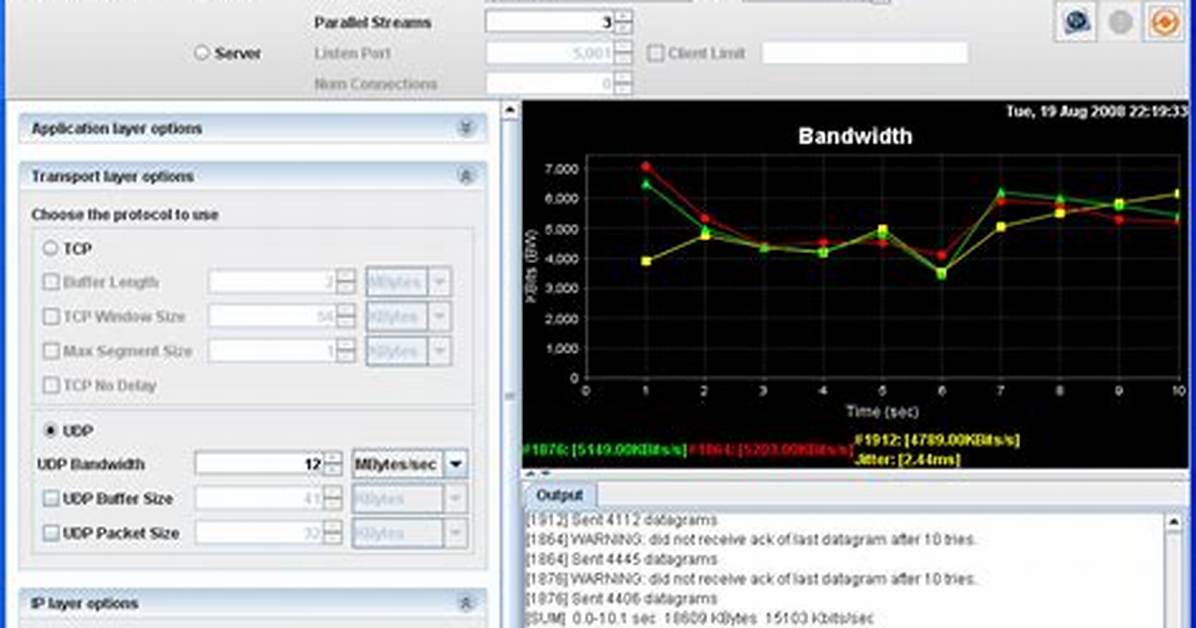Select the TCP protocol radio button
Screen dimensions: 1196x628
(50, 248)
